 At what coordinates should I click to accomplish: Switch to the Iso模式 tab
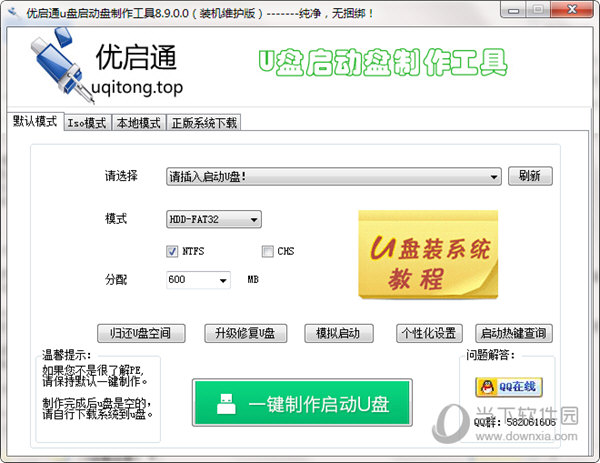pyautogui.click(x=87, y=123)
